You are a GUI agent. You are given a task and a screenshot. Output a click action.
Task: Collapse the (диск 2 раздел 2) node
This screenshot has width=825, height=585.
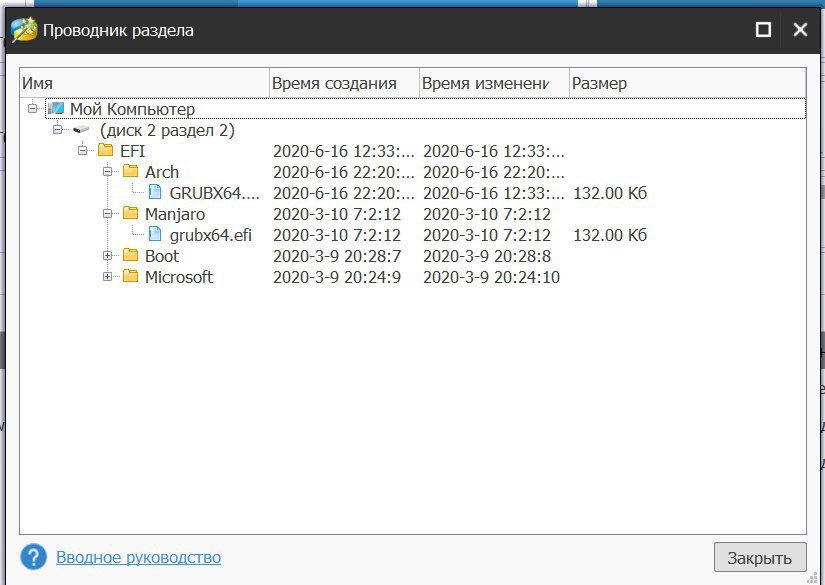pyautogui.click(x=57, y=129)
